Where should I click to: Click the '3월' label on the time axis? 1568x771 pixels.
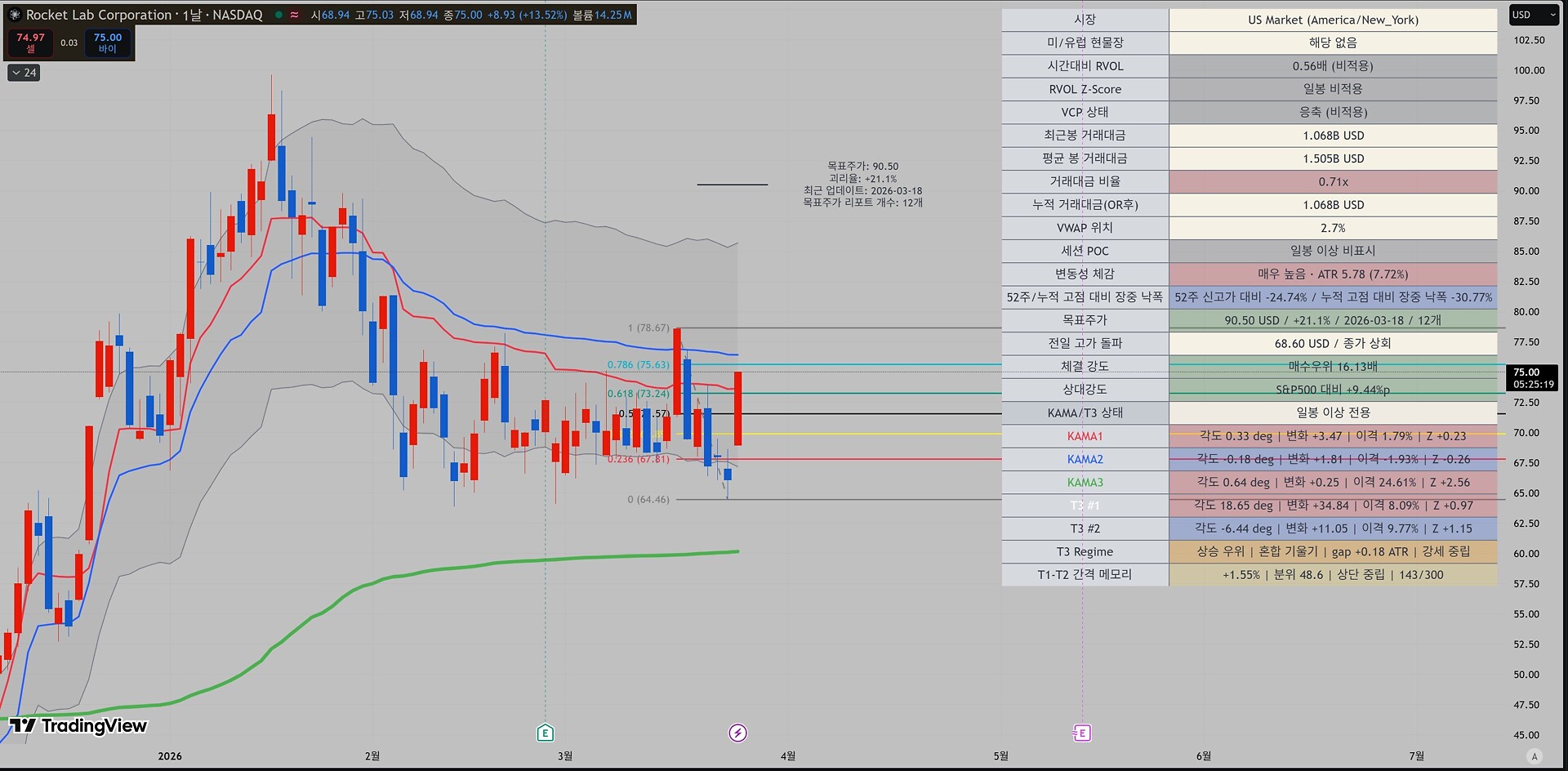point(565,756)
